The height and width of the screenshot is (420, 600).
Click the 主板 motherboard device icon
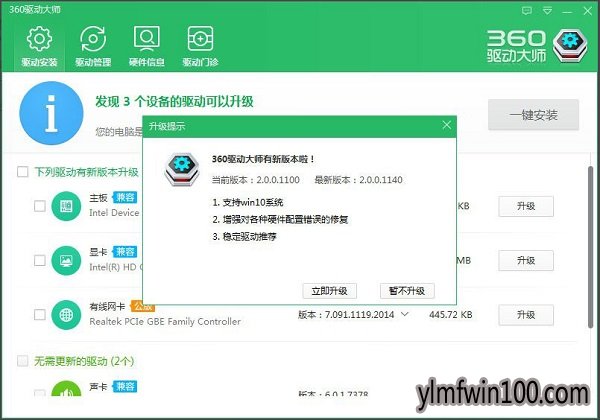[x=66, y=207]
